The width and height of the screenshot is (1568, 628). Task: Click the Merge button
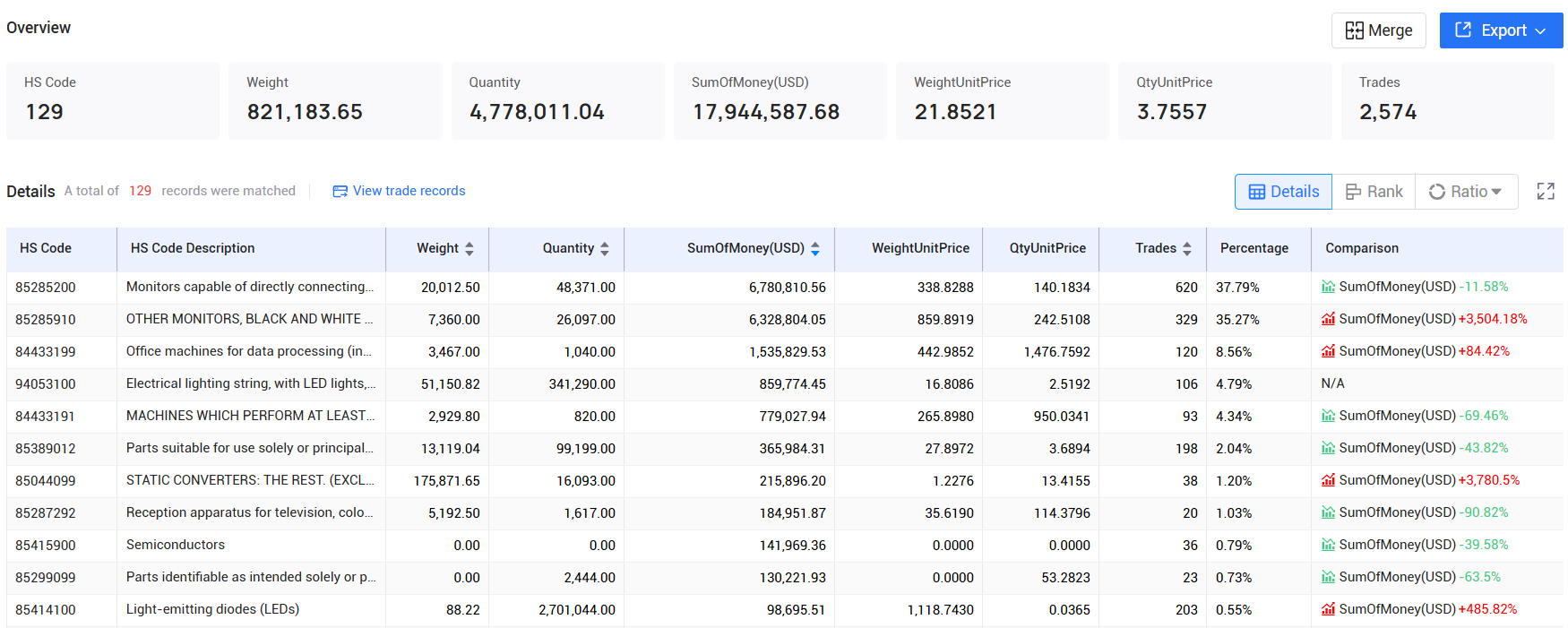coord(1378,30)
